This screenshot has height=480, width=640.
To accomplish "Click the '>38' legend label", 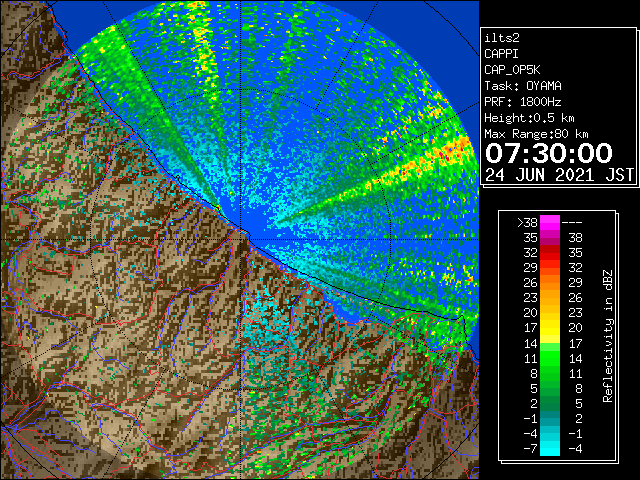I will [x=527, y=222].
